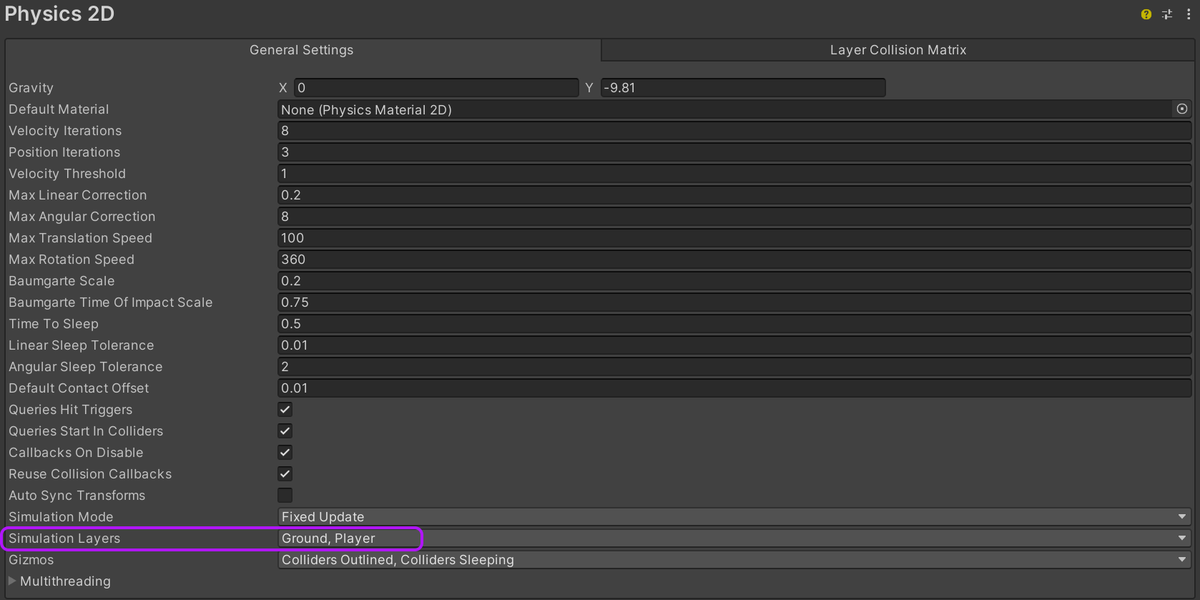Viewport: 1200px width, 600px height.
Task: Open the preset selector sliders icon
Action: [1166, 14]
